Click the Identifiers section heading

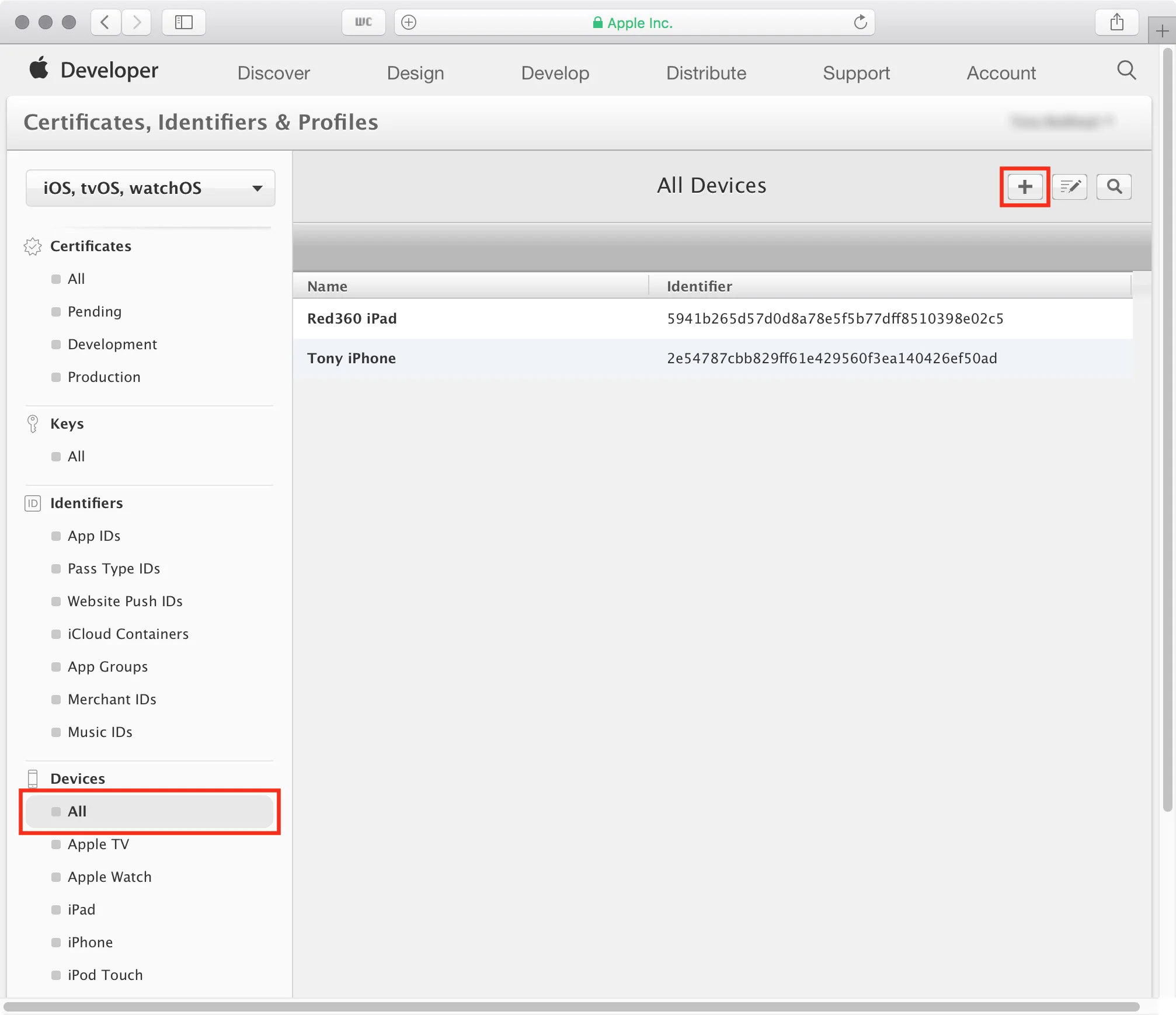point(86,503)
